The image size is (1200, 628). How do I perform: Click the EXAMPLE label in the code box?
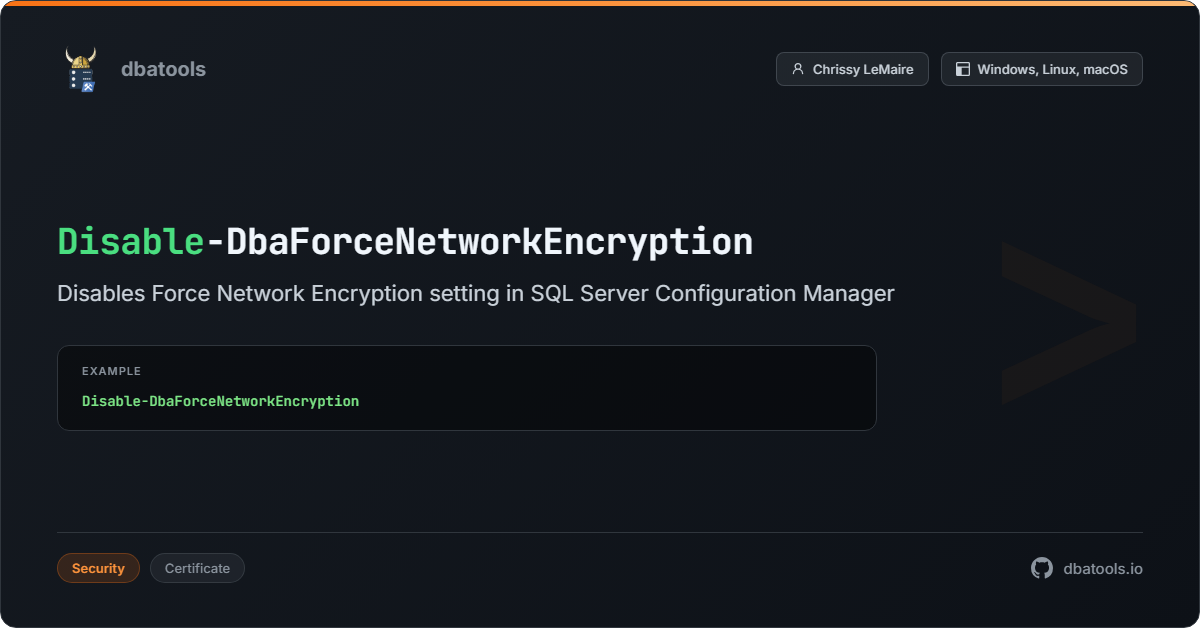[111, 371]
